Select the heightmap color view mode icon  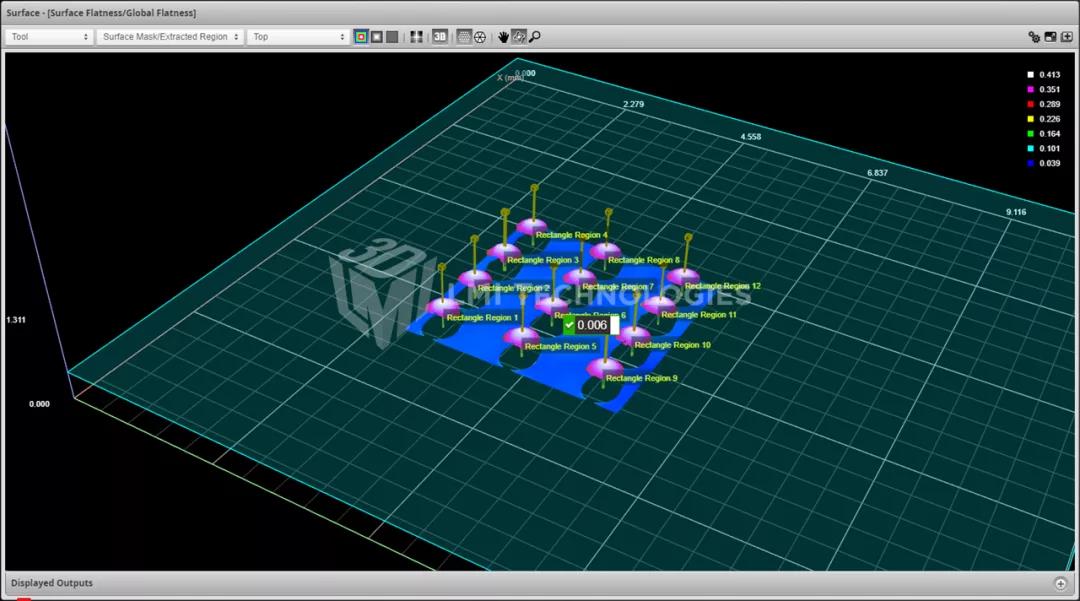coord(361,36)
